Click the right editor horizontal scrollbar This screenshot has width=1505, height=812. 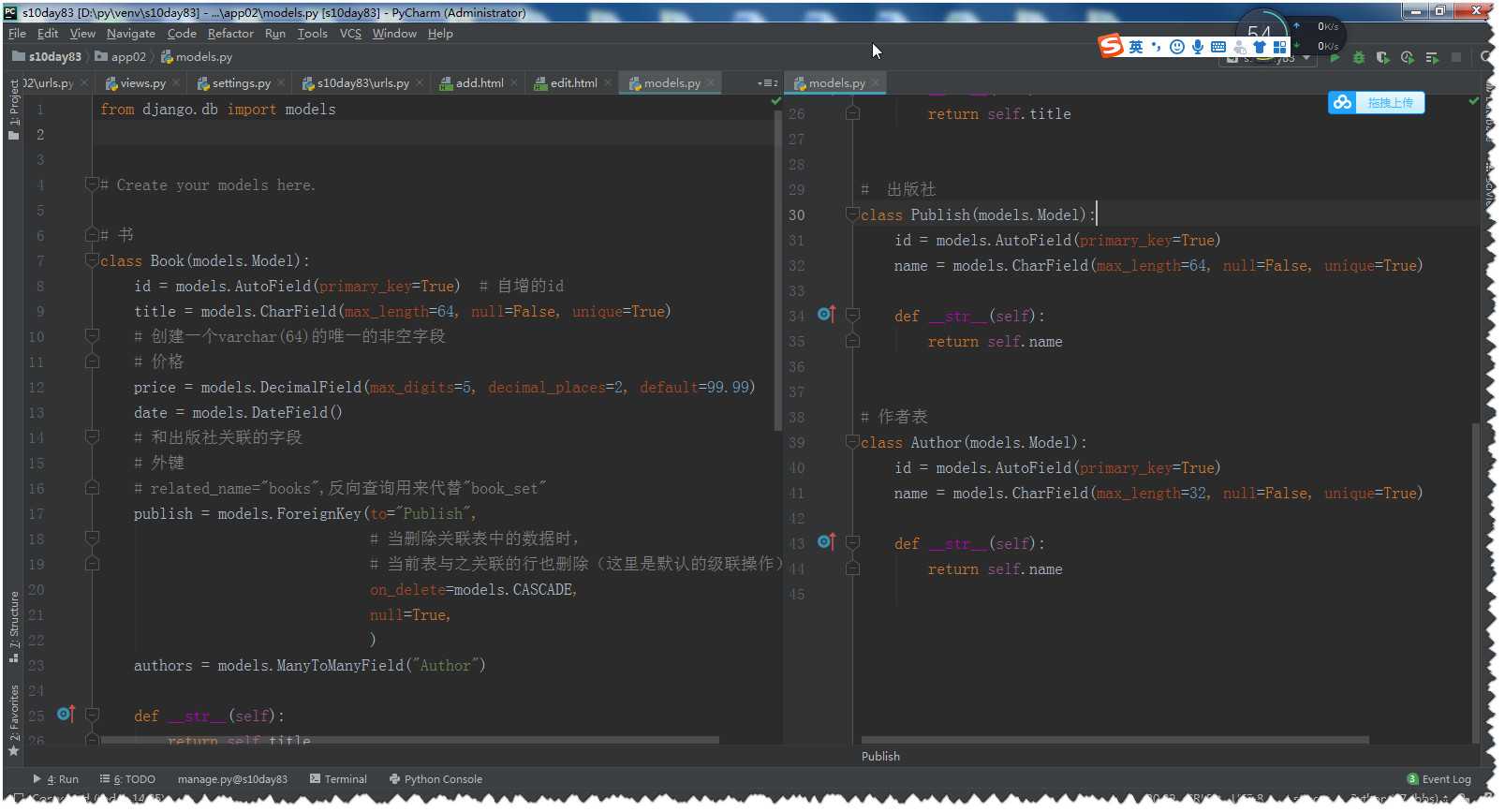(1114, 740)
